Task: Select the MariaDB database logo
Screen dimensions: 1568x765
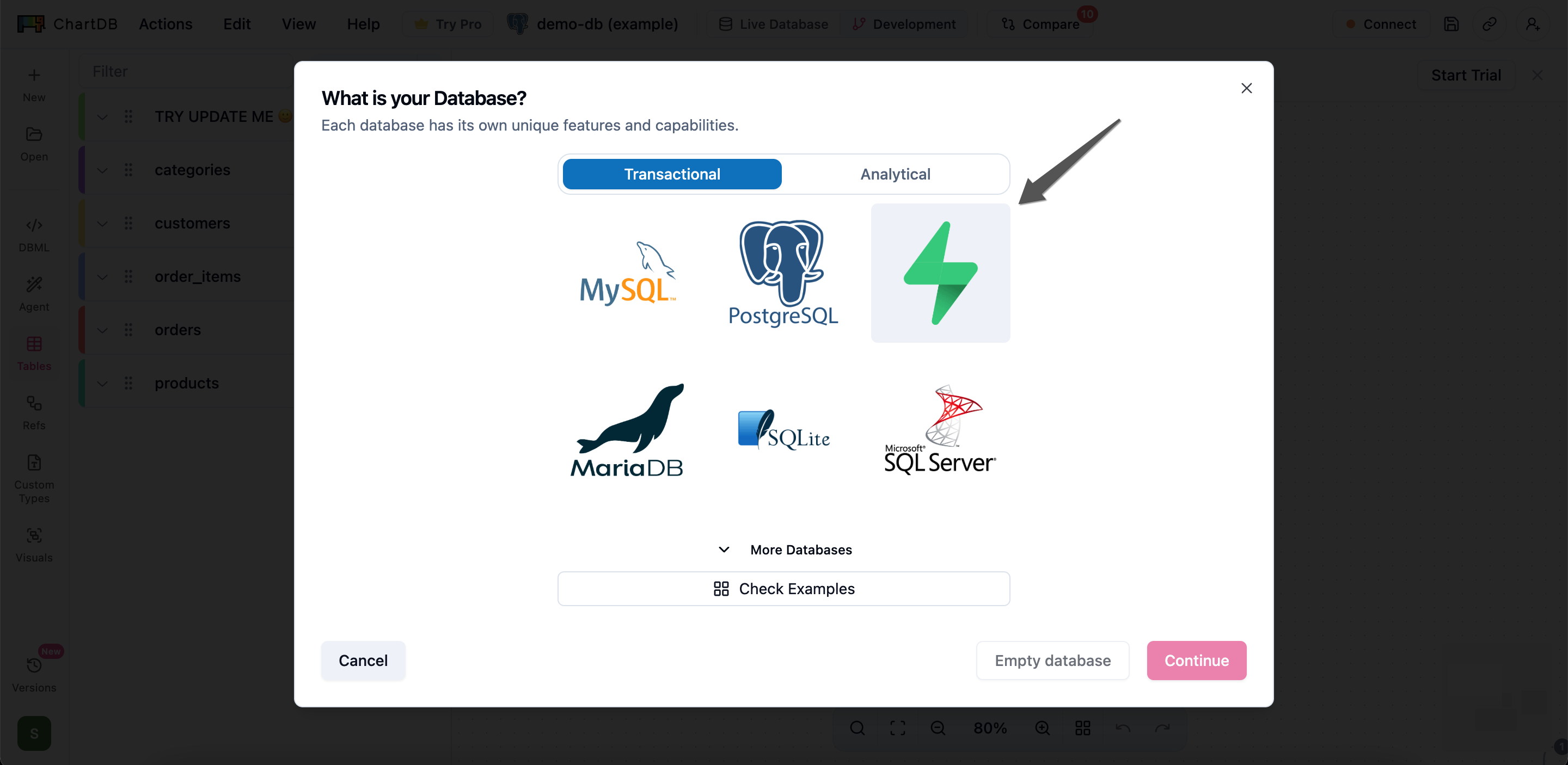Action: [627, 429]
